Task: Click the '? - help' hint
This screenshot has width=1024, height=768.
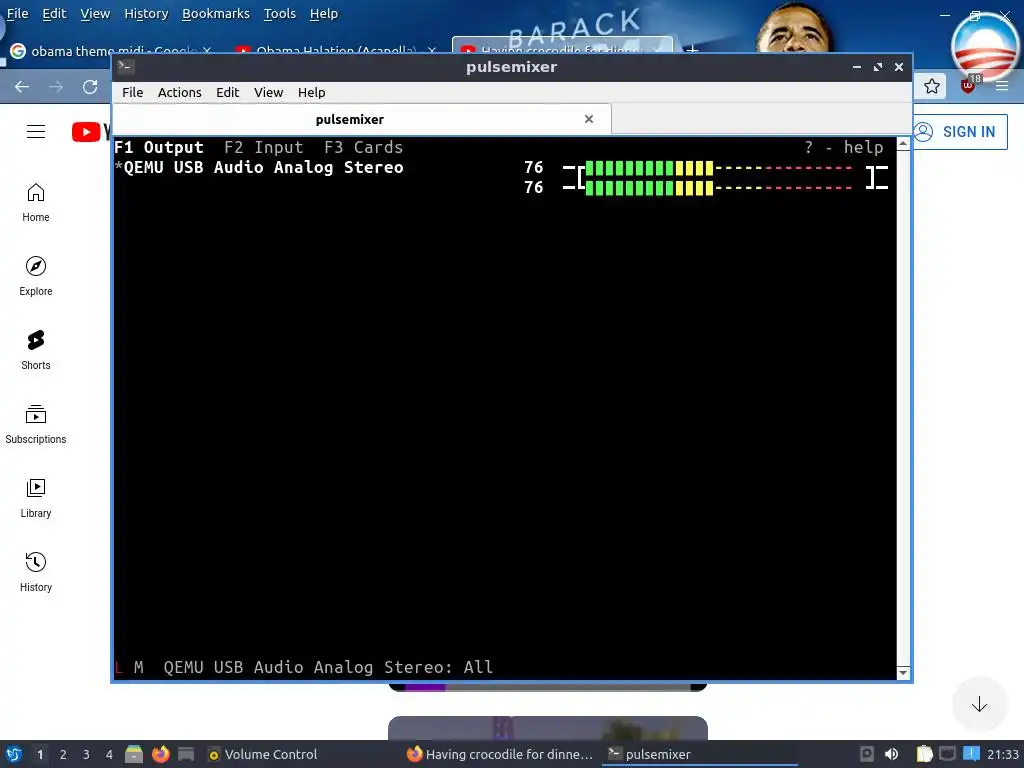Action: click(x=844, y=148)
